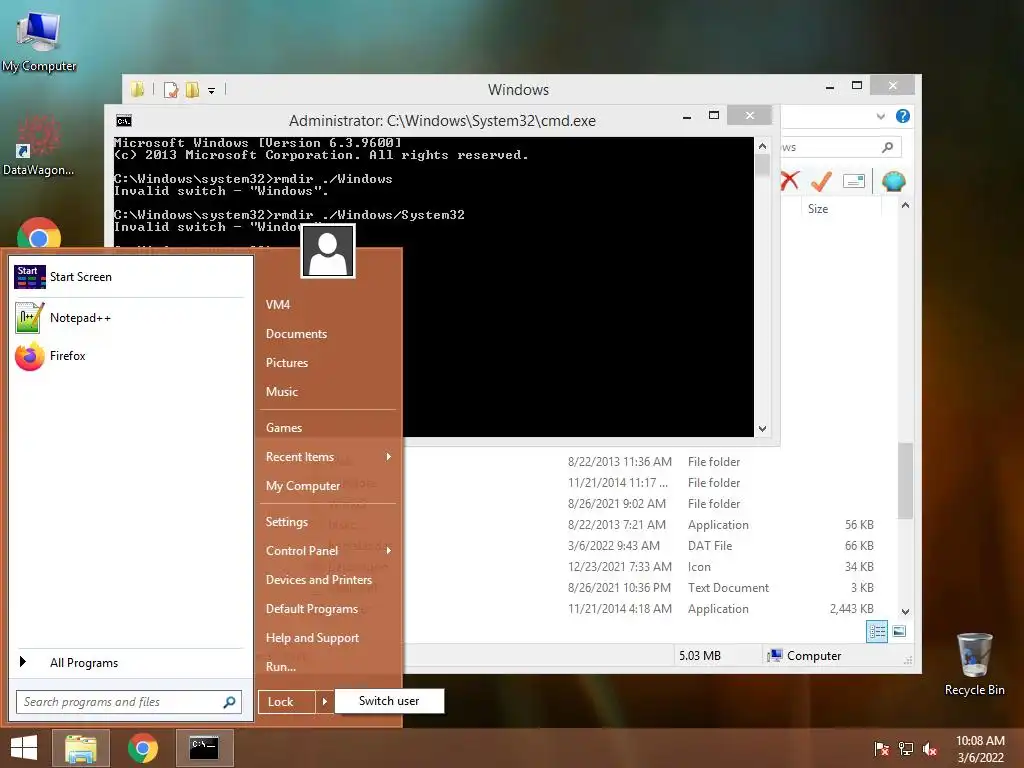
Task: Click the Windows Start button
Action: 24,748
